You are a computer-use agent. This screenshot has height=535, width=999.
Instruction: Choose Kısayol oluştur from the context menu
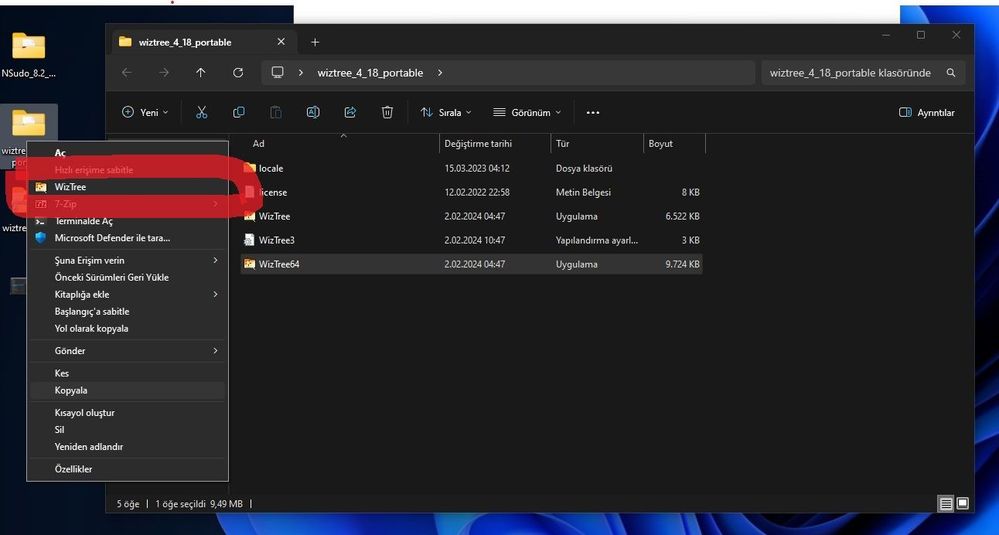click(x=127, y=413)
